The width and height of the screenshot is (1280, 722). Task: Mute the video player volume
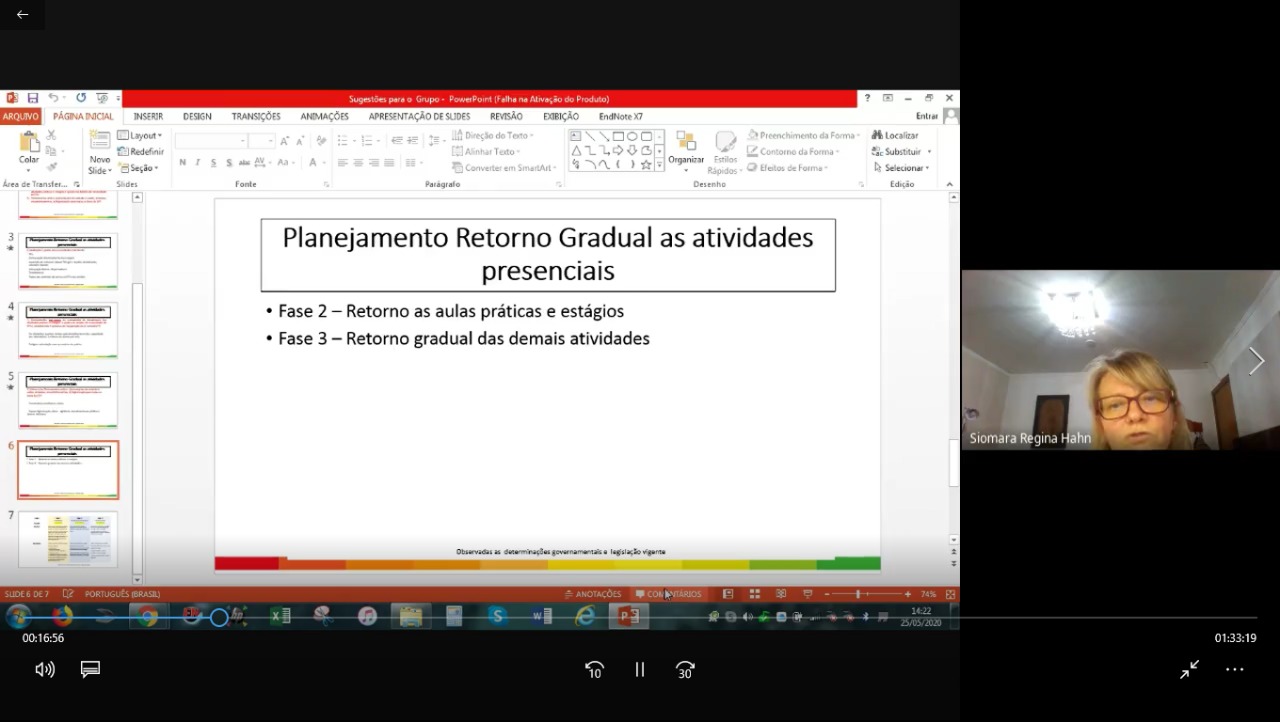(45, 669)
